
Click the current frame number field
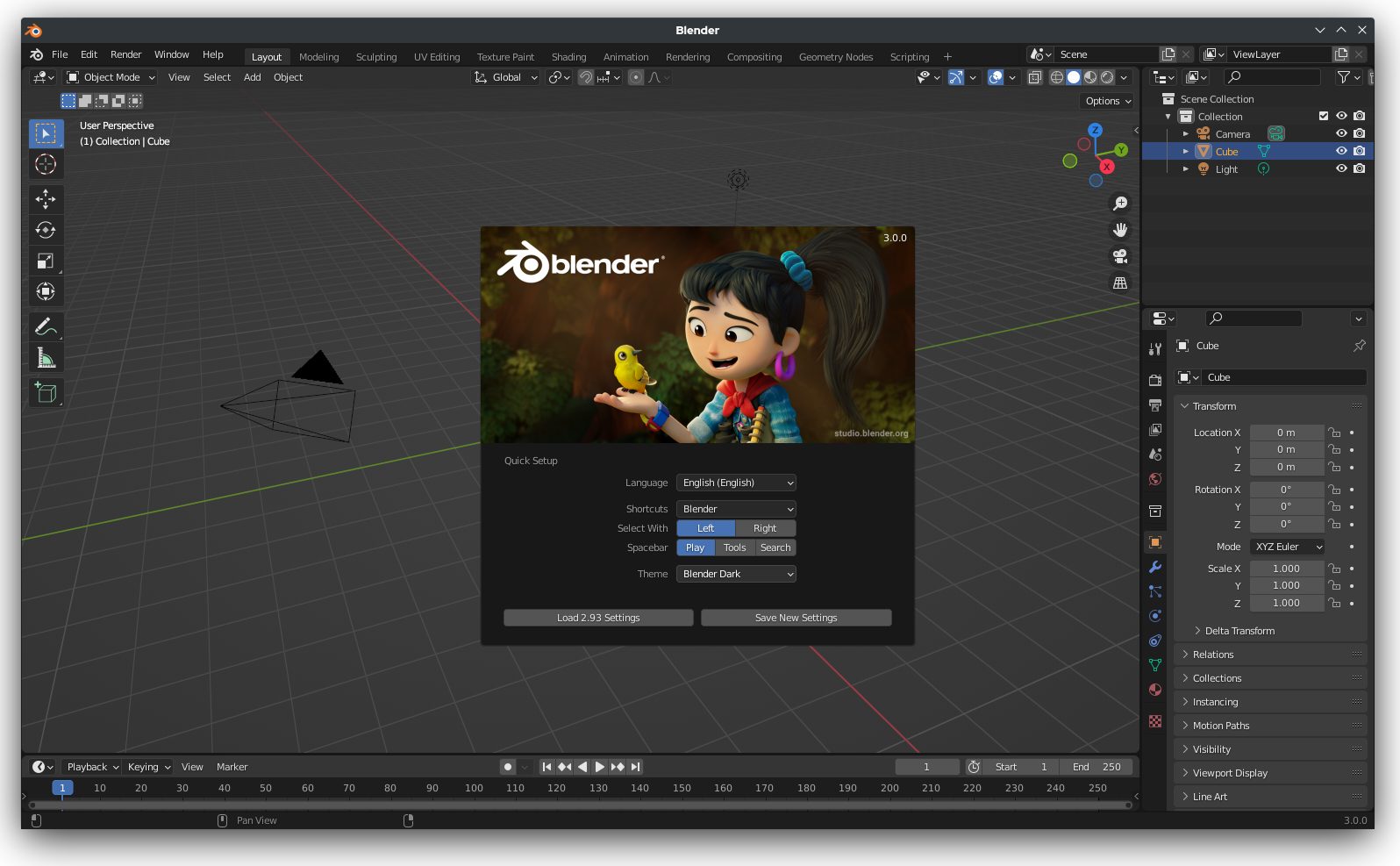[x=927, y=767]
